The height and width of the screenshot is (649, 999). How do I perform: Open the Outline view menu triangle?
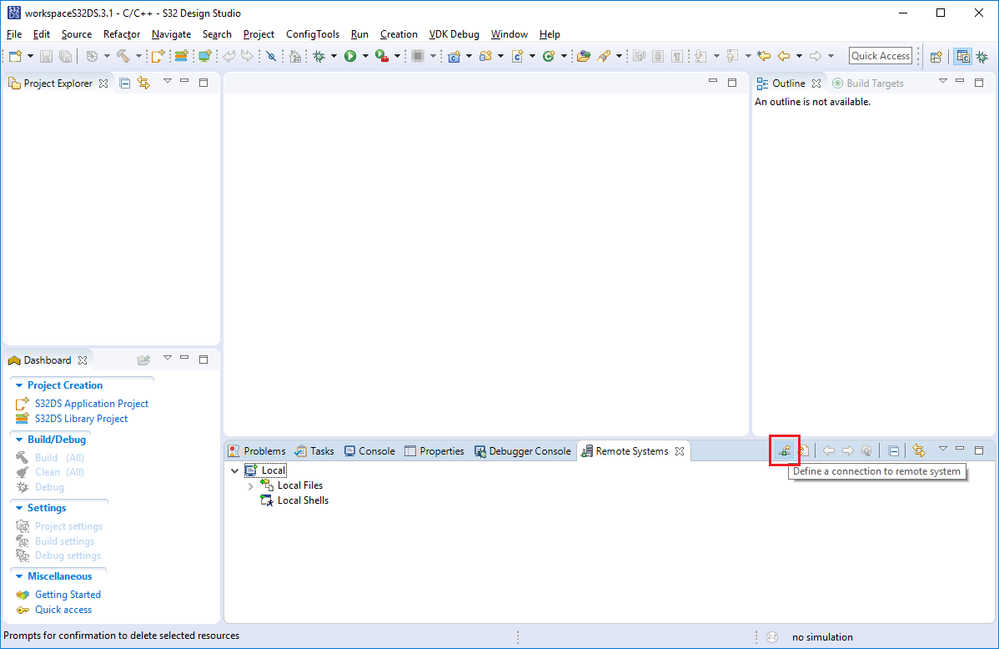[943, 81]
